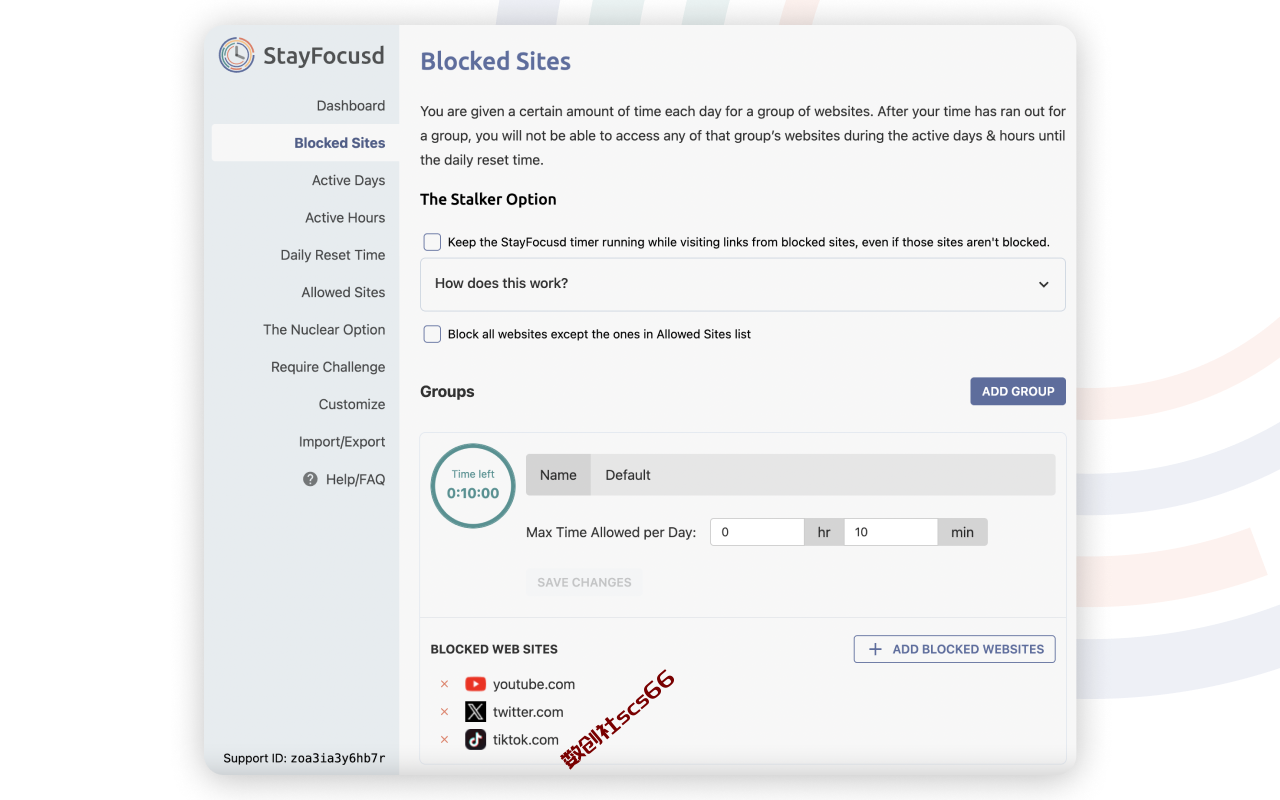Click the Help/FAQ question mark icon
Viewport: 1280px width, 800px height.
(310, 479)
